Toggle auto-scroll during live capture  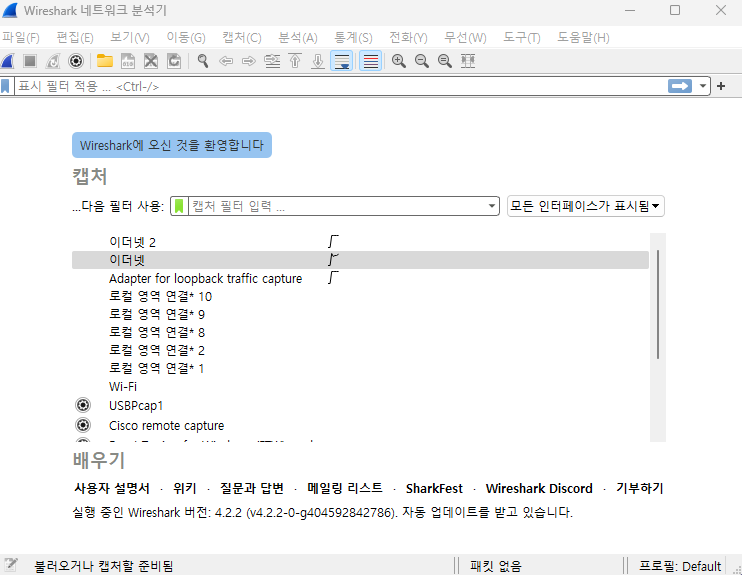(x=342, y=61)
